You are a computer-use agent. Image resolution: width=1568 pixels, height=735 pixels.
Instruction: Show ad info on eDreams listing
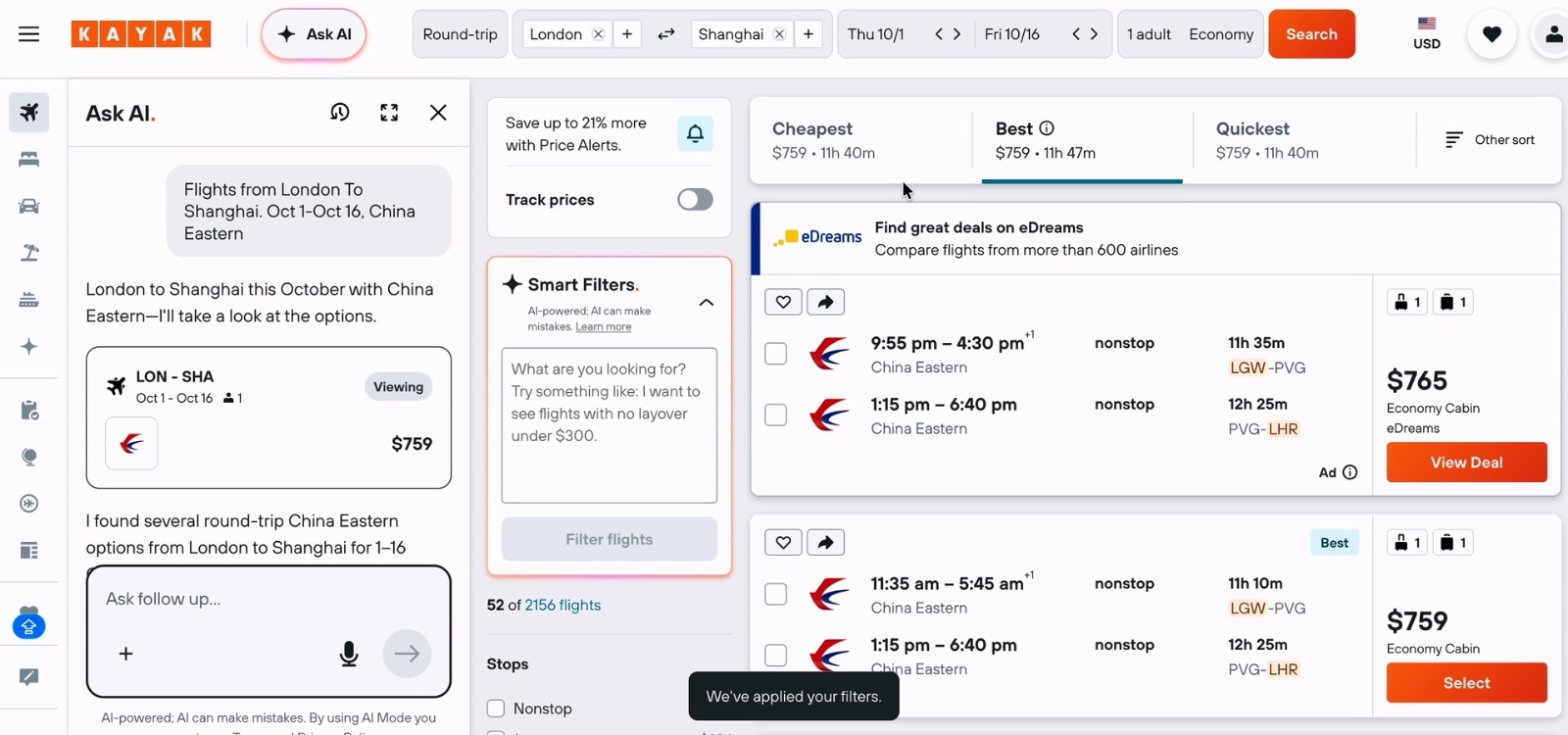pyautogui.click(x=1349, y=472)
